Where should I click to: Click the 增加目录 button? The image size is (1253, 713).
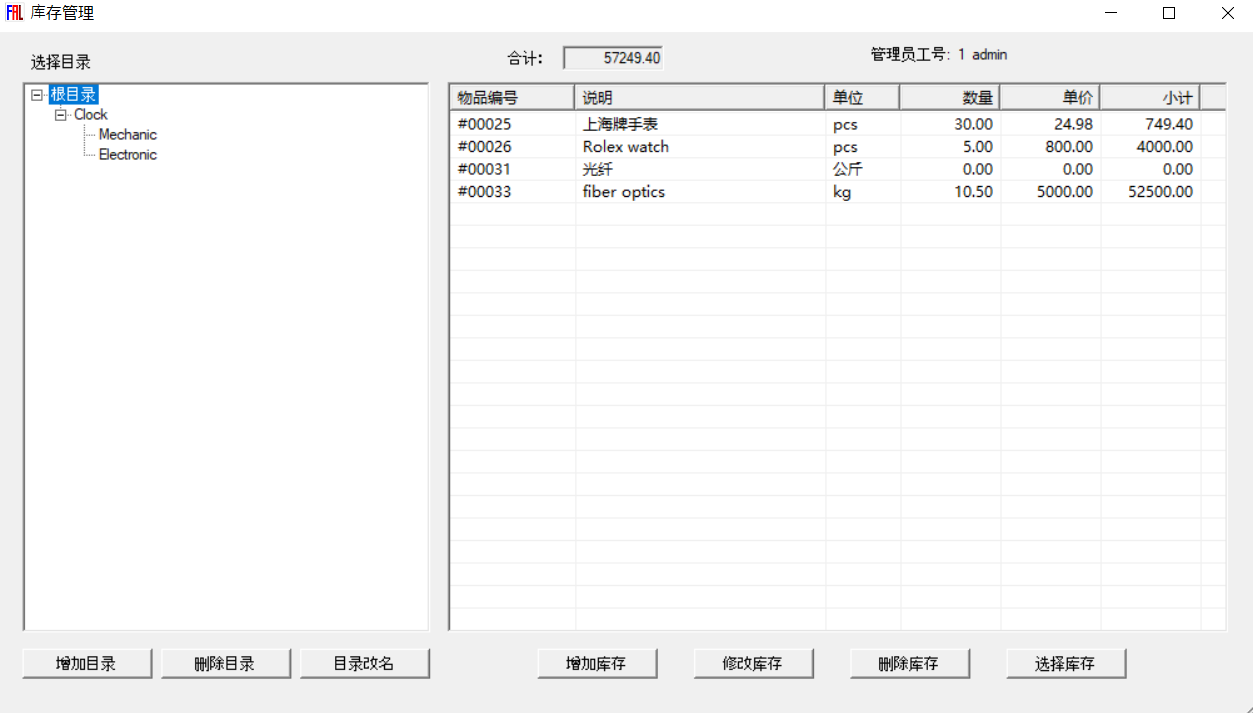(87, 664)
